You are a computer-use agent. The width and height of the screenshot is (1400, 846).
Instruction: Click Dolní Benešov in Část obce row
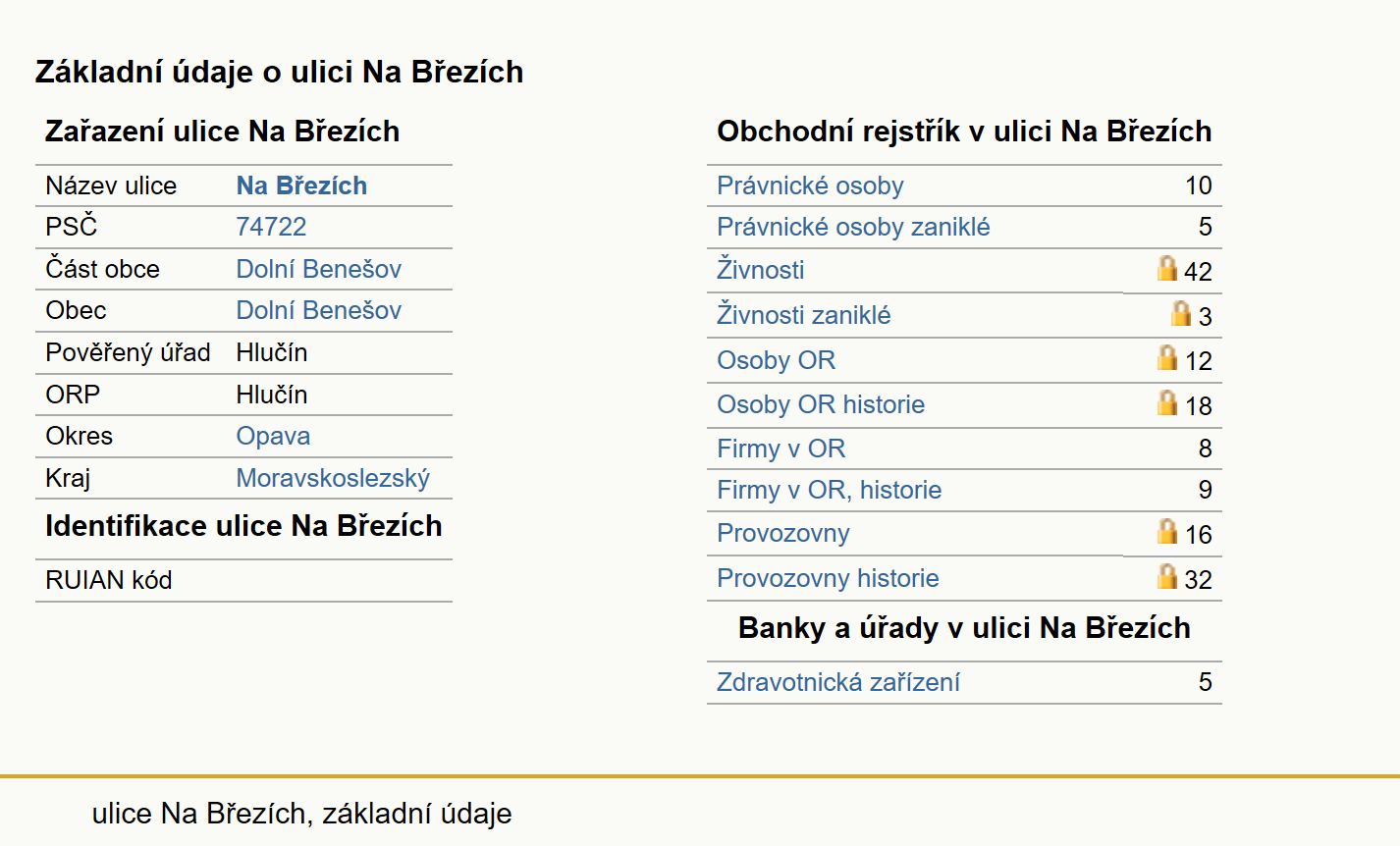pos(318,269)
